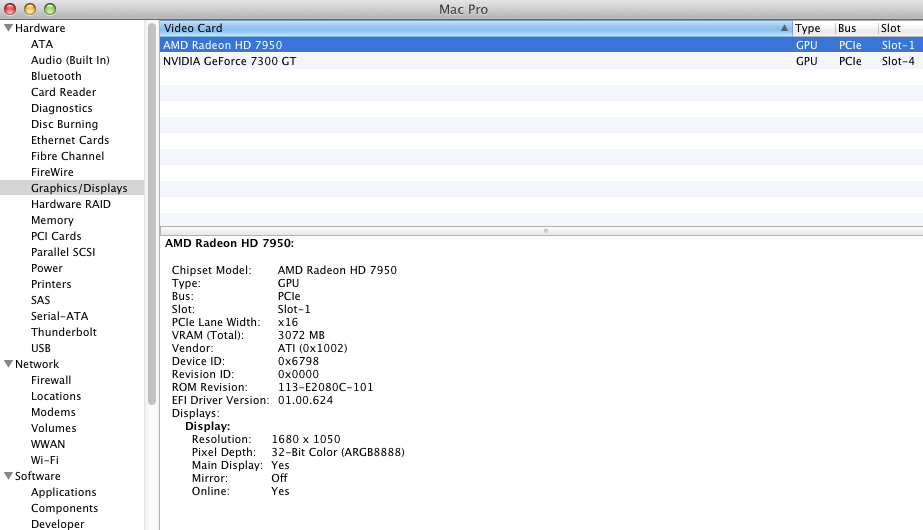Click the bold AMD Radeon HD 7950 heading
Screen dimensions: 923x530
pyautogui.click(x=229, y=243)
